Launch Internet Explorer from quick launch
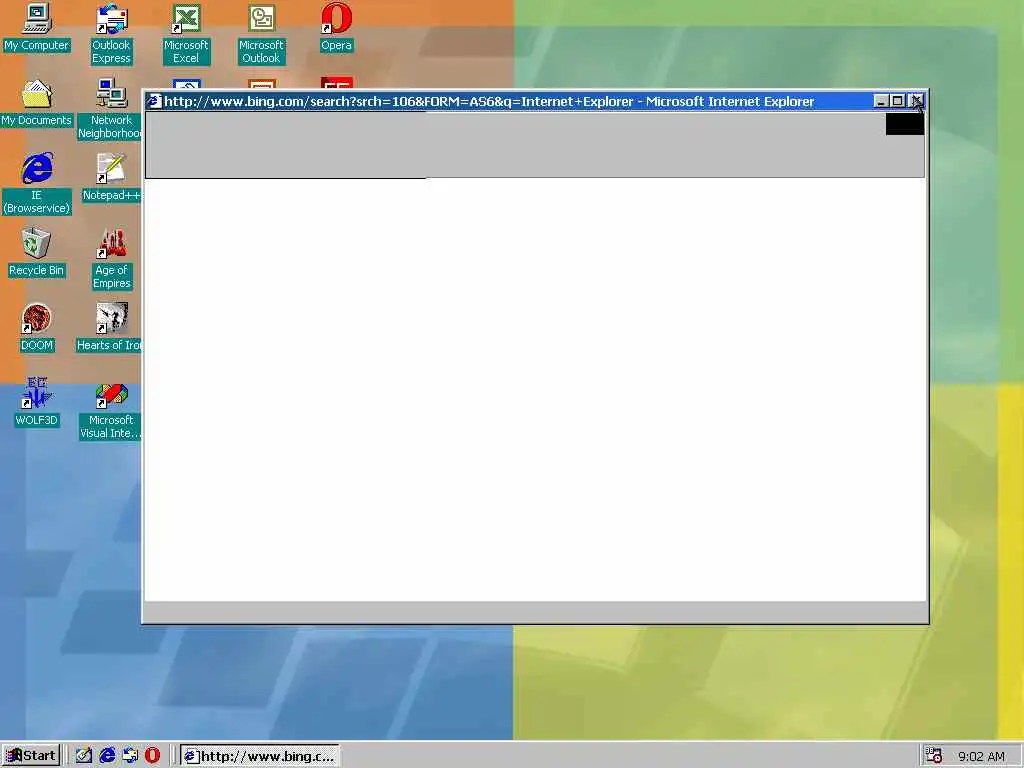Screen dimensions: 1024x768 [107, 756]
